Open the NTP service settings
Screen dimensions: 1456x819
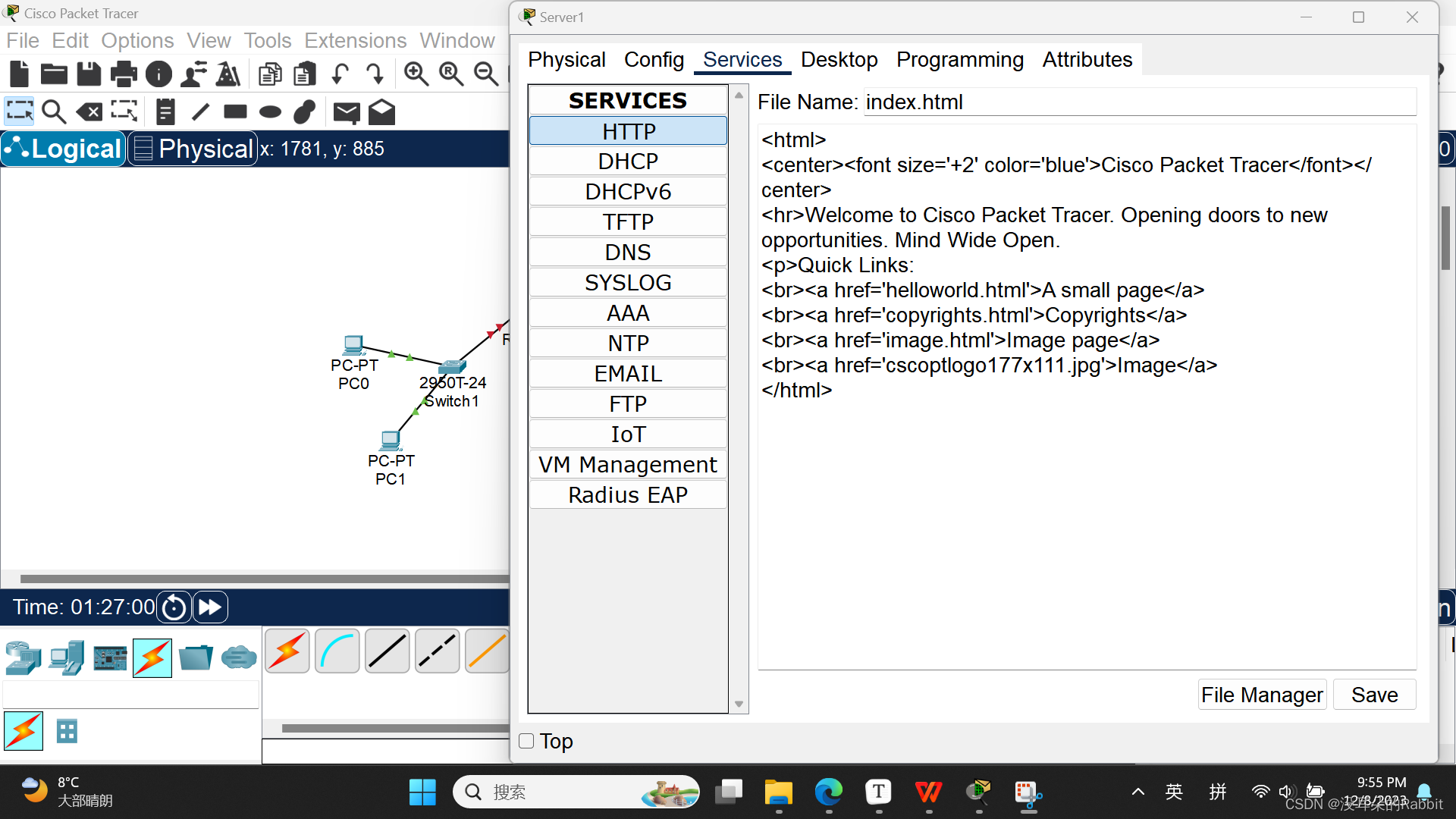[x=628, y=343]
